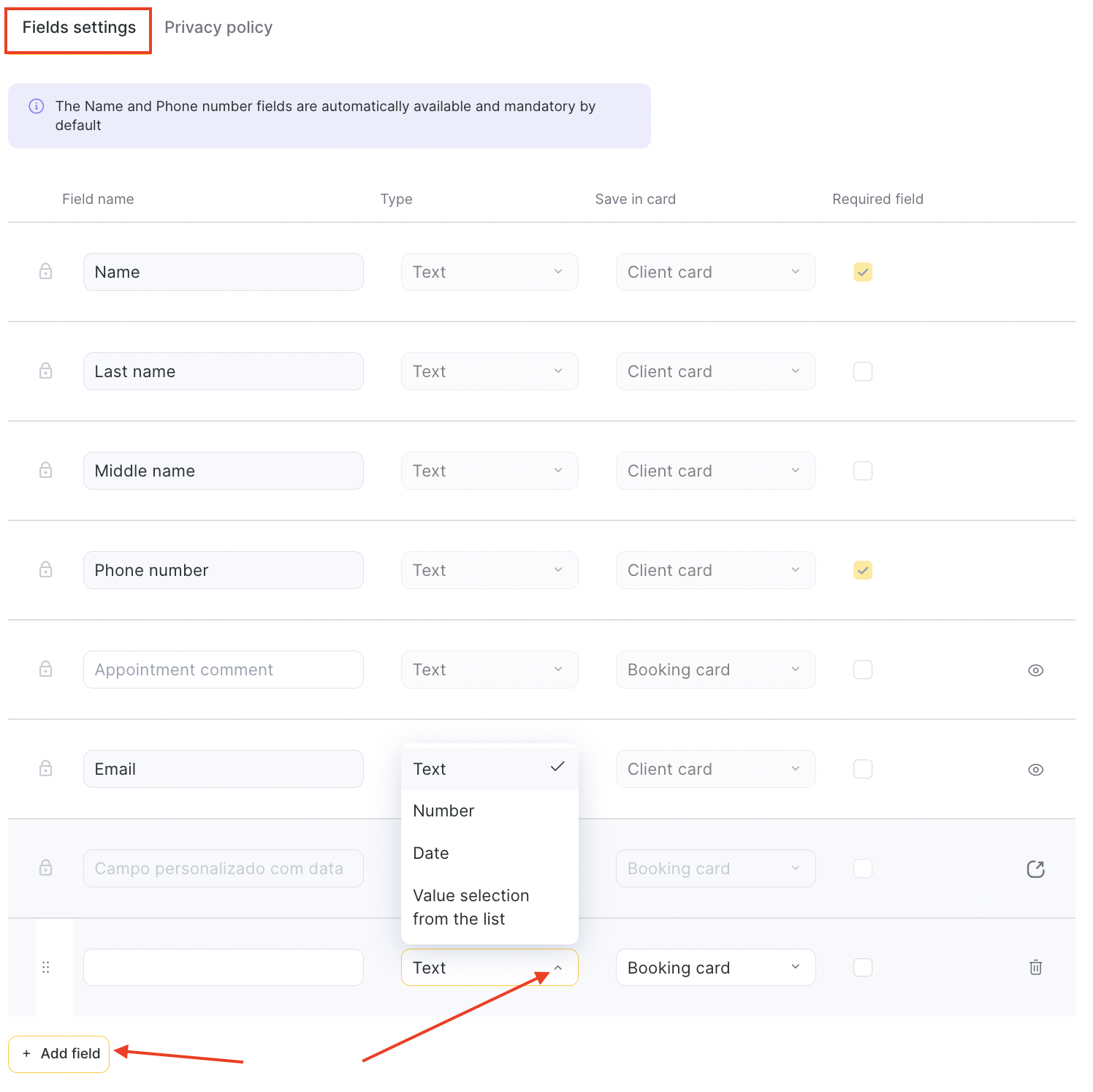This screenshot has width=1093, height=1092.
Task: Click the restore icon on Campo personalizado row
Action: point(1035,868)
